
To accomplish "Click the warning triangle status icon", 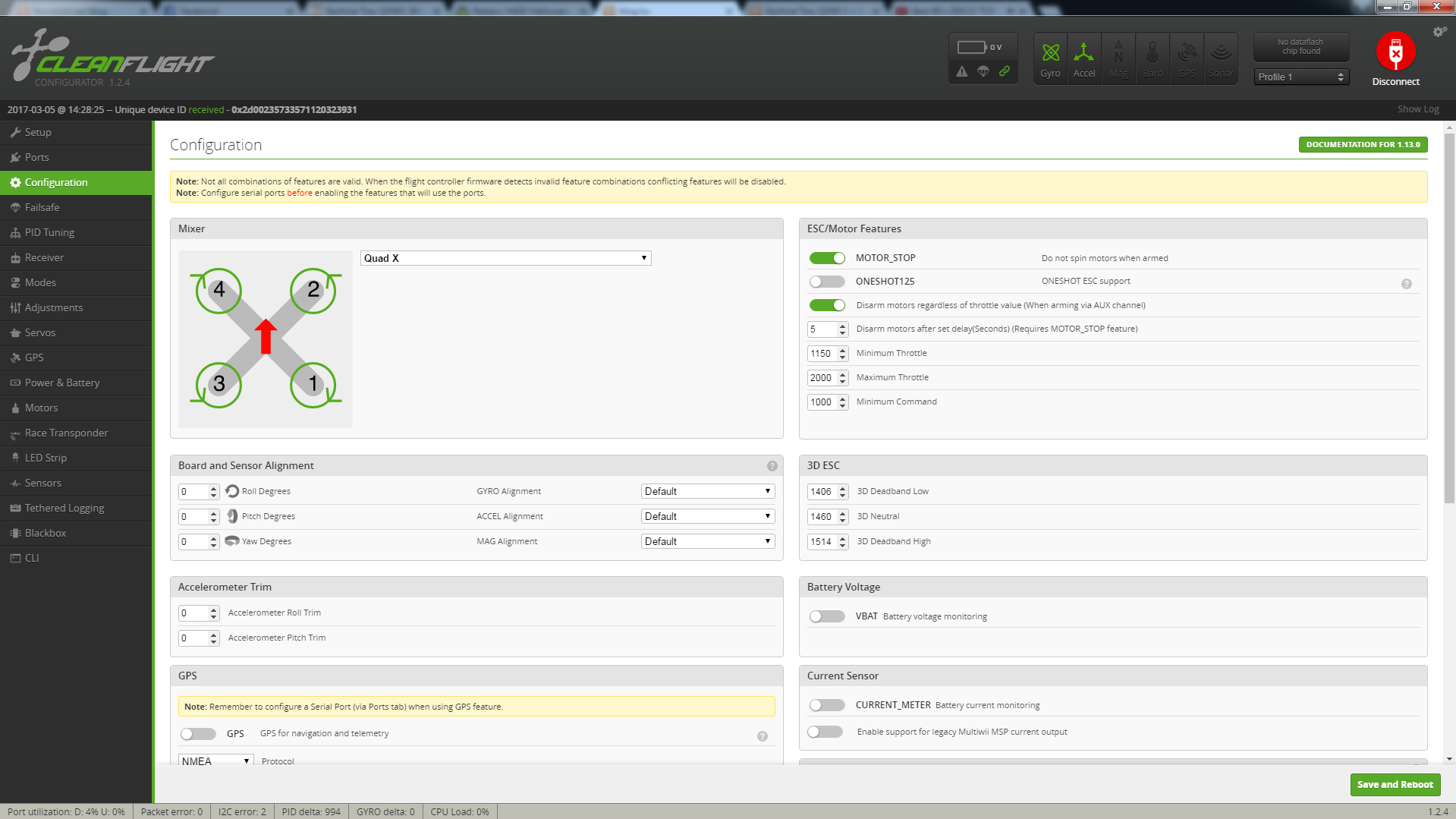I will pyautogui.click(x=962, y=71).
